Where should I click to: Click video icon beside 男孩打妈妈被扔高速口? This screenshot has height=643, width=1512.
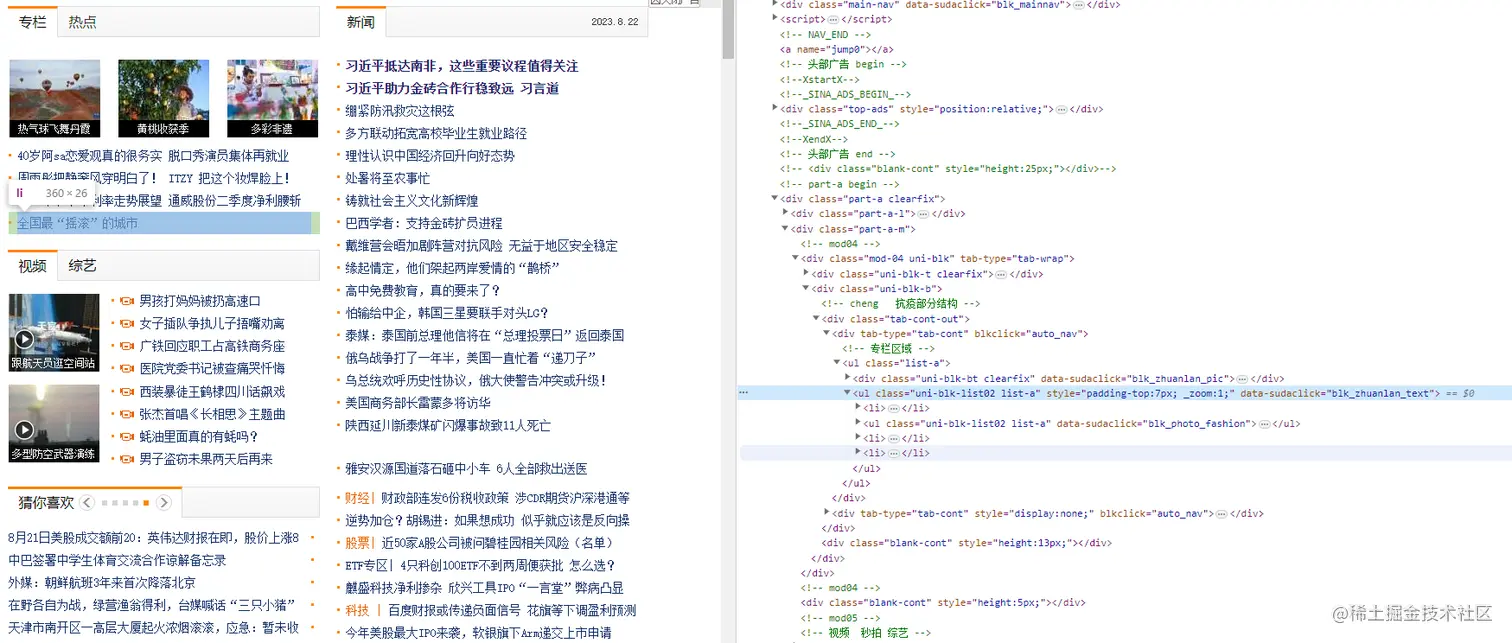pos(127,301)
